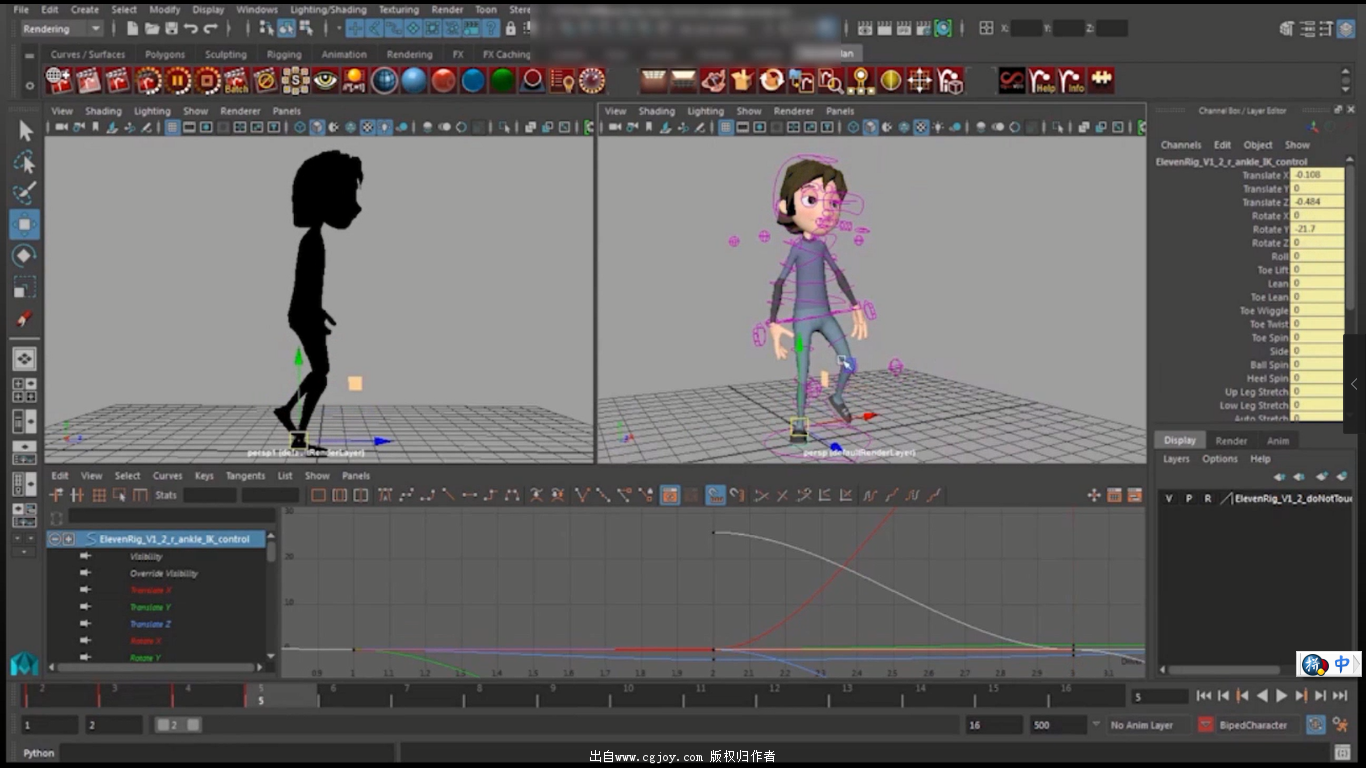Image resolution: width=1366 pixels, height=768 pixels.
Task: Activate the Move tool in toolbox
Action: click(x=25, y=224)
